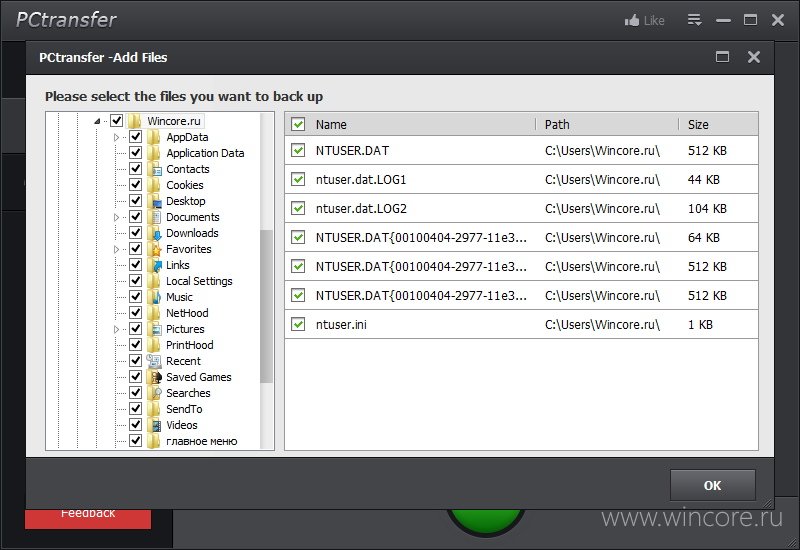Click the NetHood folder icon

(153, 313)
